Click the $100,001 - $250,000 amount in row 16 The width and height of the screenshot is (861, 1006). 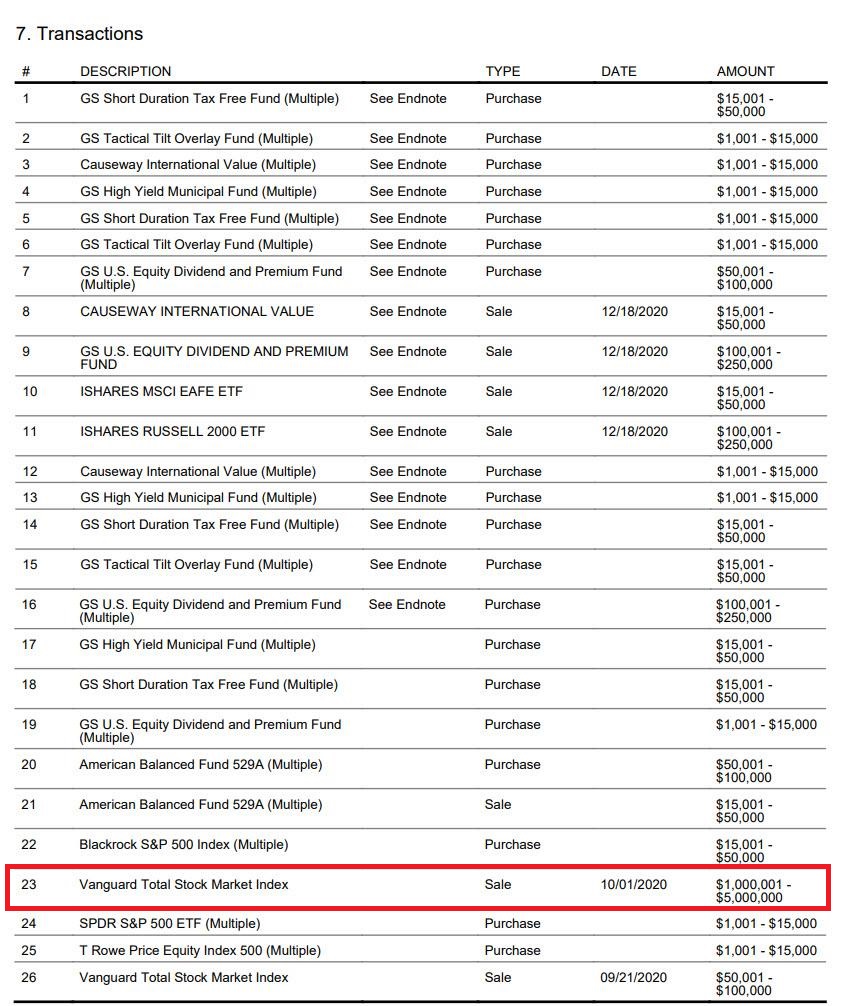(747, 610)
